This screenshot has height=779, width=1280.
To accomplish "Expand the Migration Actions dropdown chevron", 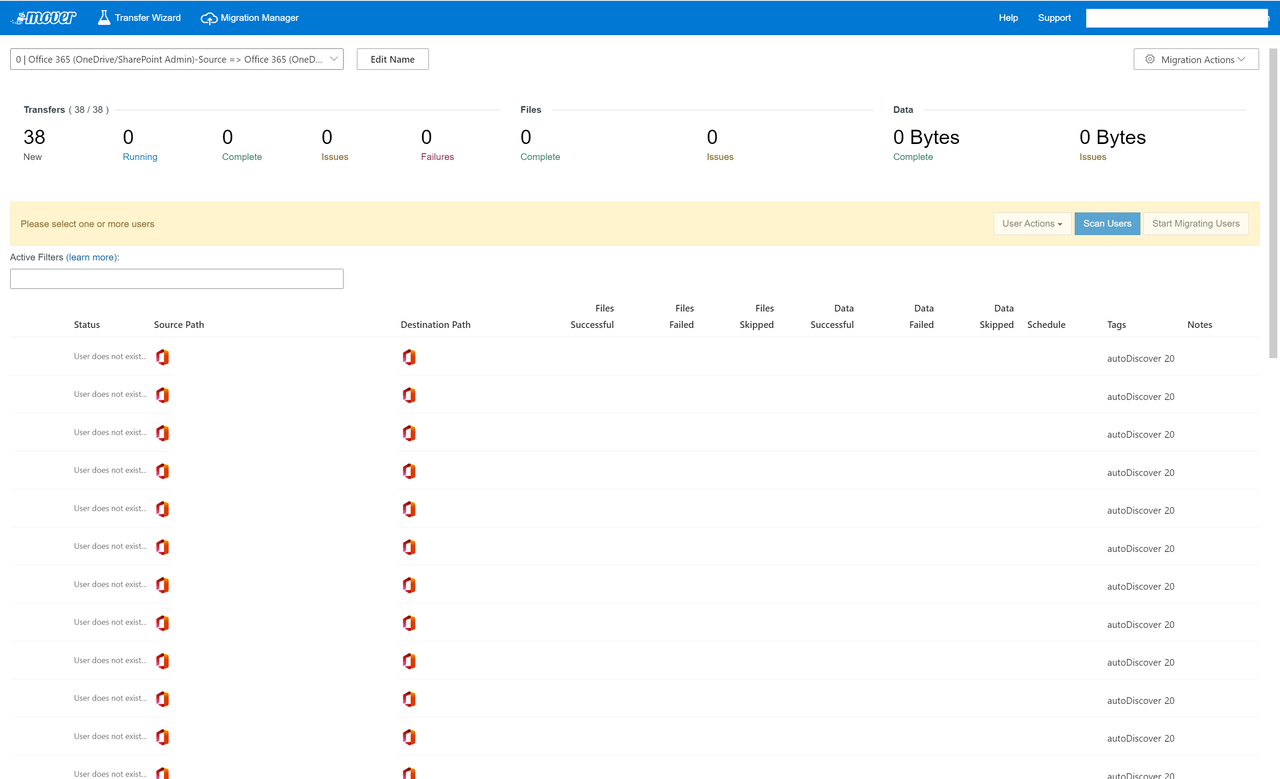I will (1242, 60).
